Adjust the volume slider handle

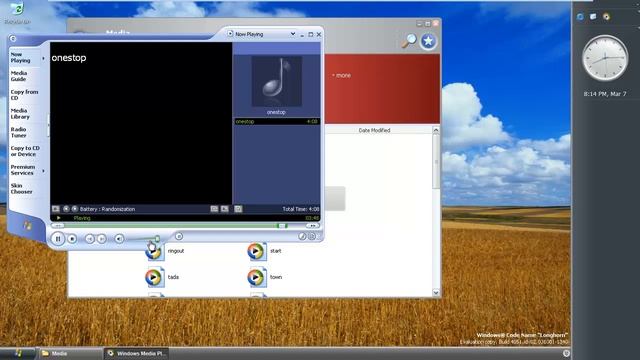pos(157,238)
